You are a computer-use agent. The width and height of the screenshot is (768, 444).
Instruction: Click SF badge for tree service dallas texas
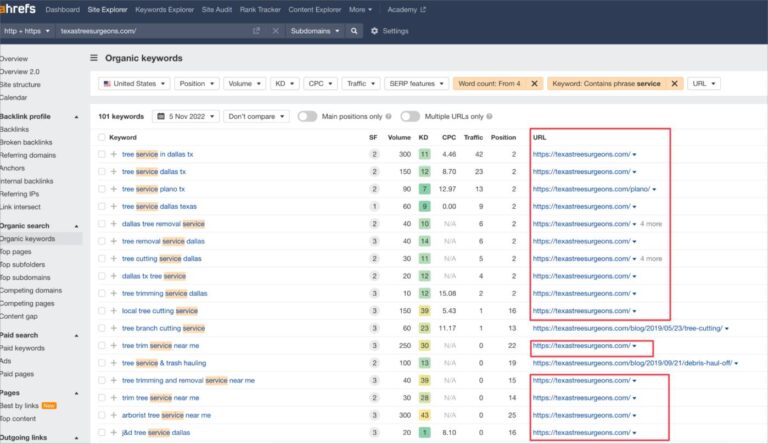coord(374,206)
